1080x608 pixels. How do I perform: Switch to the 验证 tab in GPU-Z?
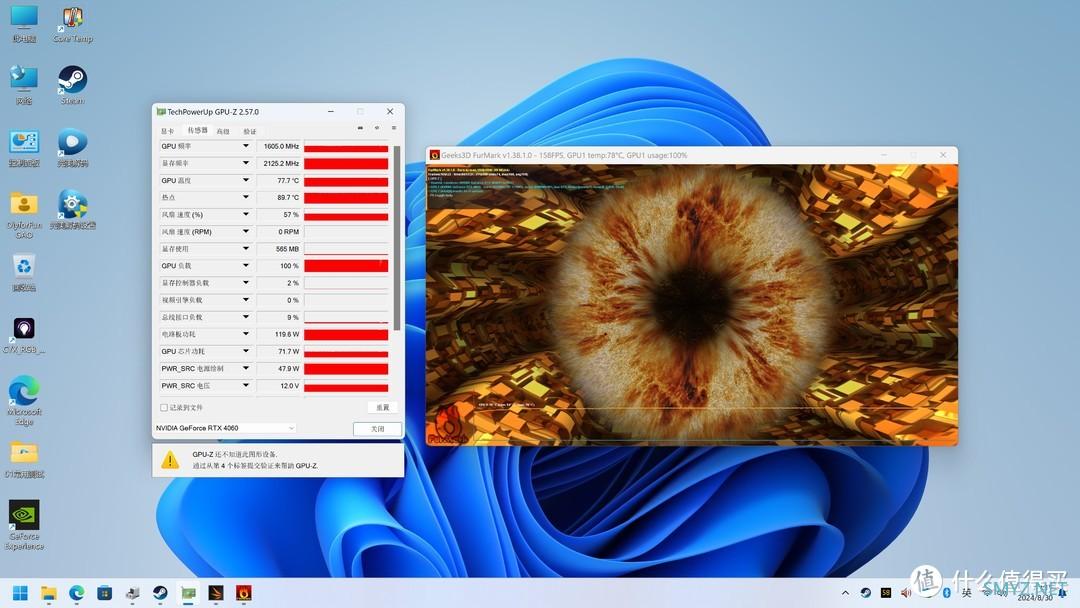[x=249, y=131]
